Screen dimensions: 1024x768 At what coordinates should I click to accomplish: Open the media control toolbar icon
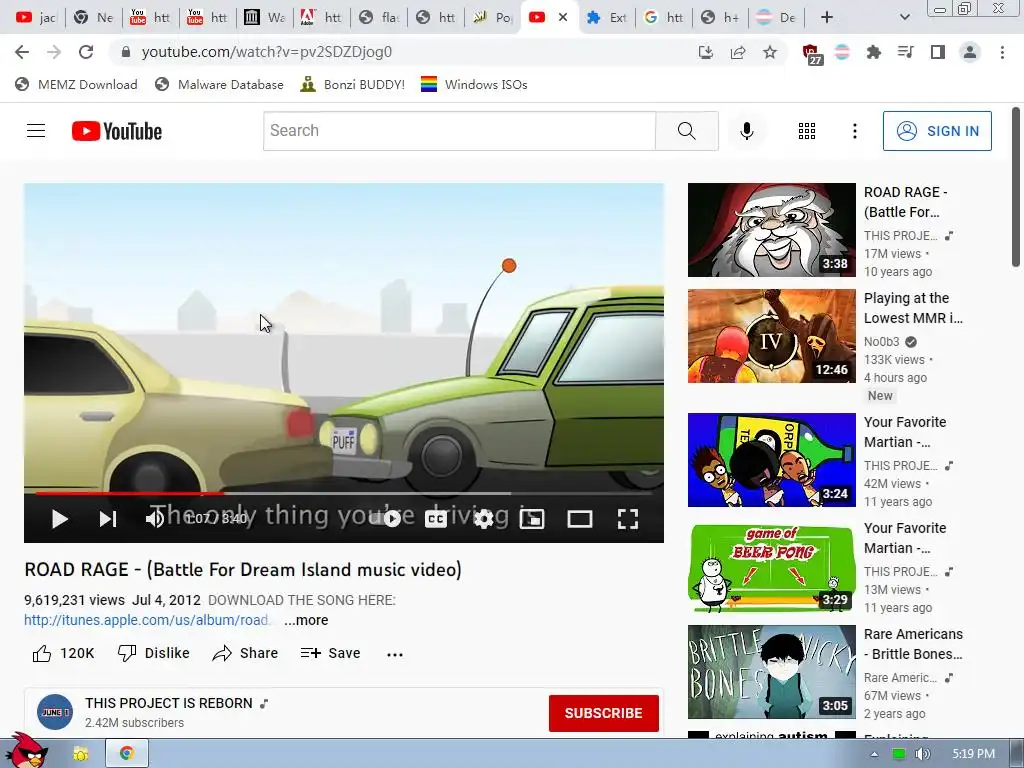(x=905, y=52)
